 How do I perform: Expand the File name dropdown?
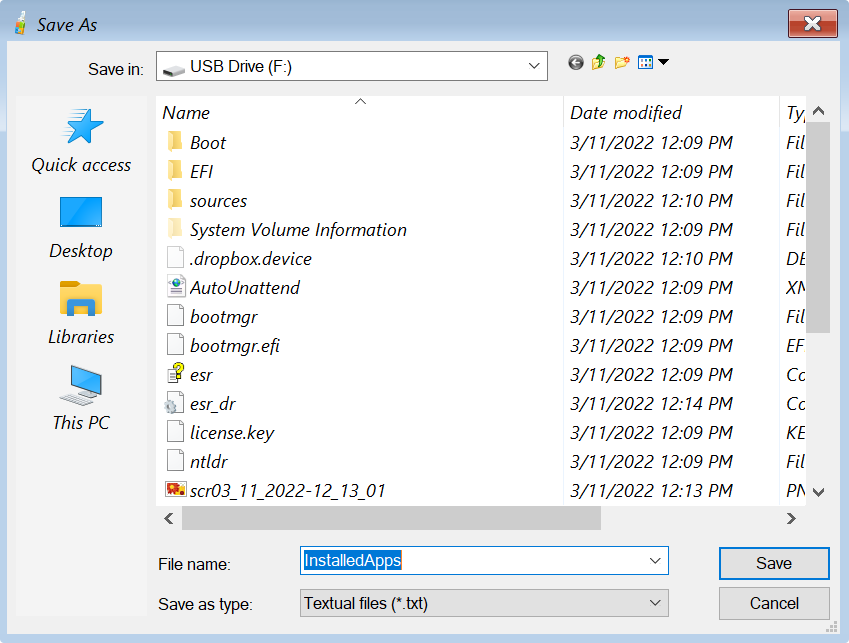click(x=655, y=561)
